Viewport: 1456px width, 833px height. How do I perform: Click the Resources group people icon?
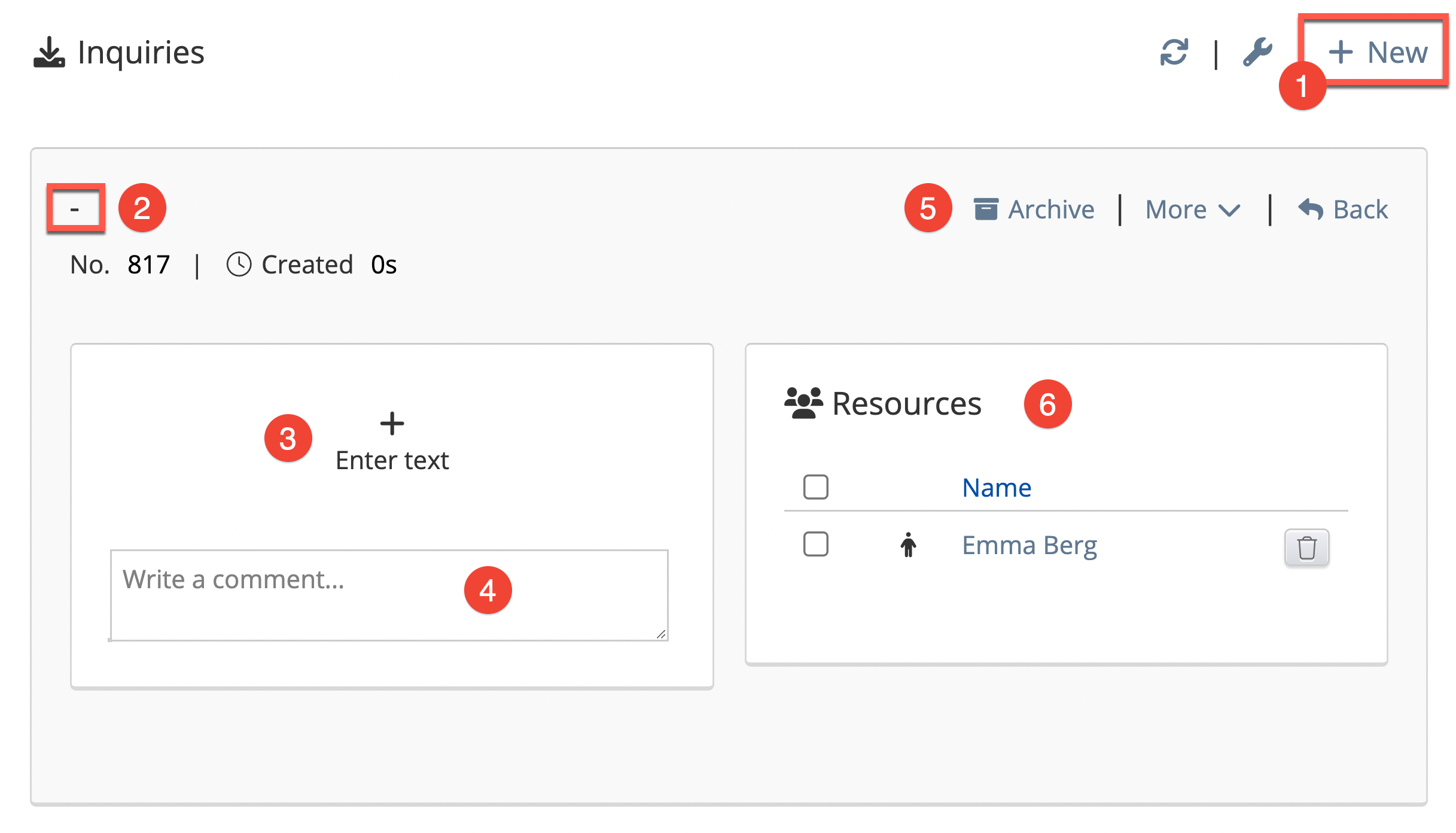803,403
